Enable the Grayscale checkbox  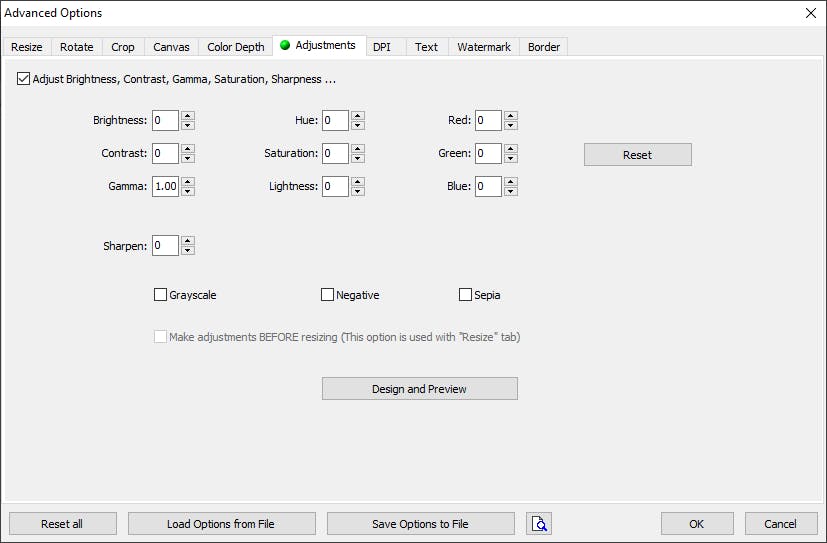click(x=161, y=295)
